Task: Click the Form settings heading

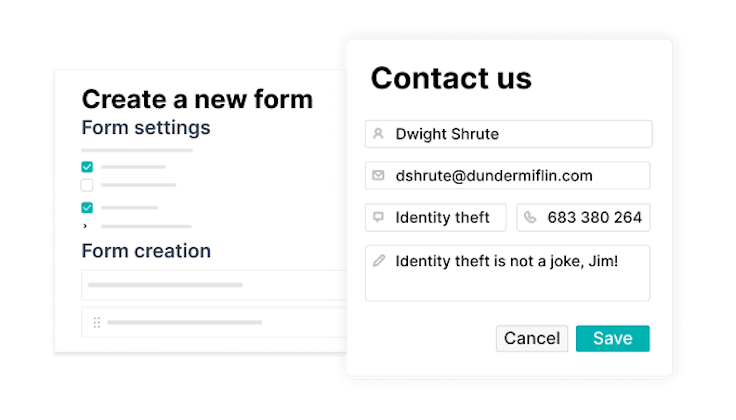Action: point(146,128)
